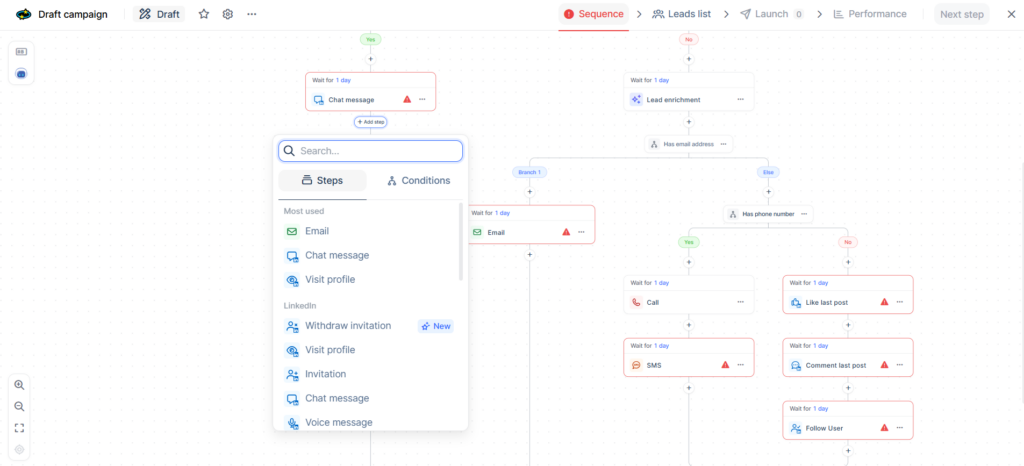Image resolution: width=1024 pixels, height=466 pixels.
Task: Click the Lead enrichment sparkle icon
Action: (635, 100)
